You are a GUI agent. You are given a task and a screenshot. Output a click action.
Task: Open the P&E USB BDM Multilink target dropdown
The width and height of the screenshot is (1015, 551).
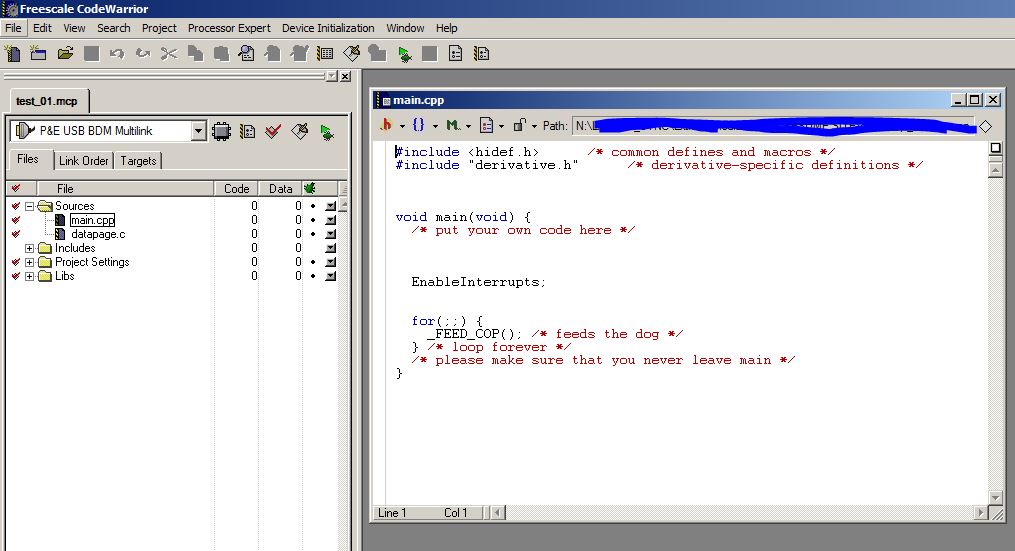pyautogui.click(x=199, y=131)
